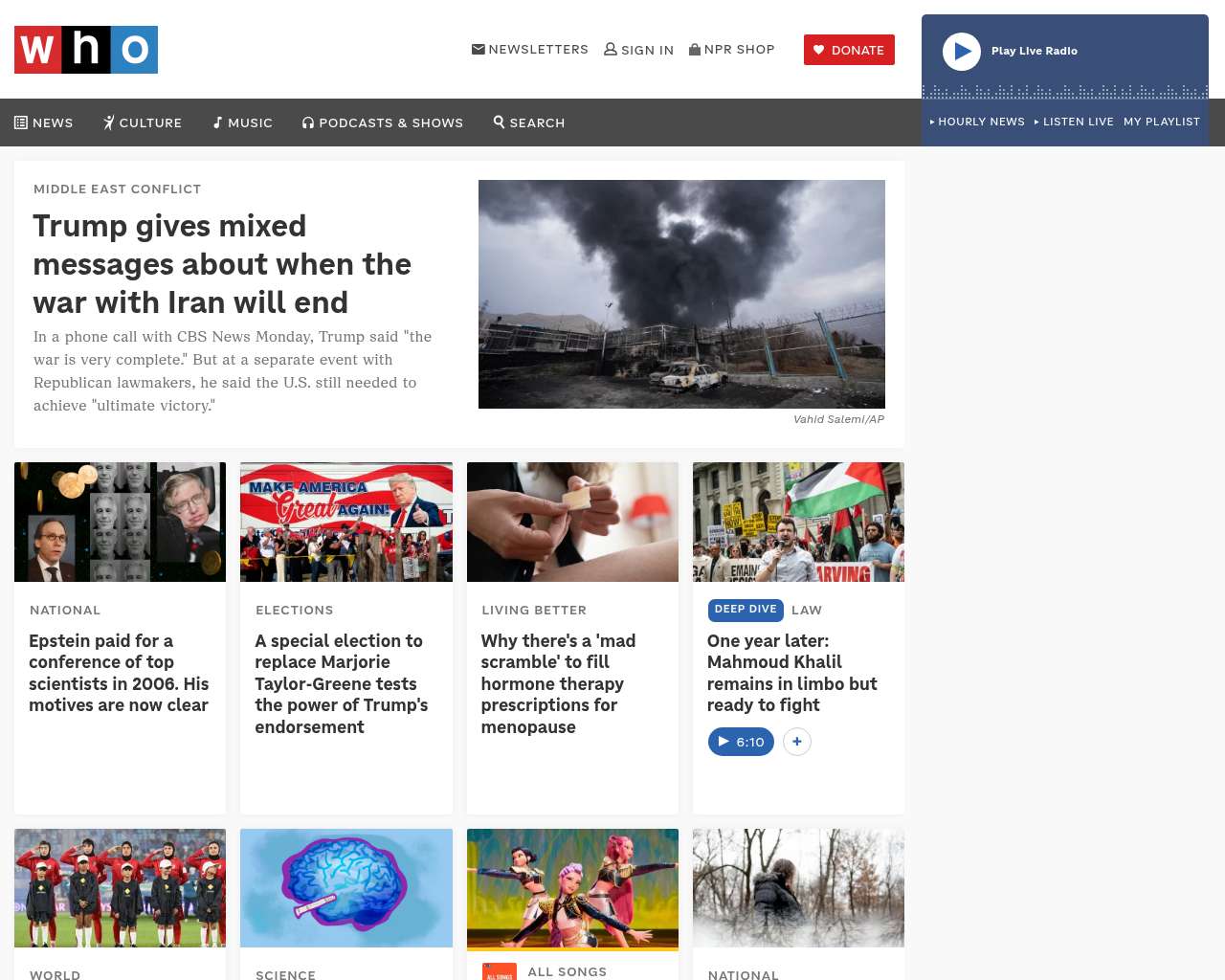Screen dimensions: 1225x980
Task: Click the Play Live Radio label
Action: pos(1035,51)
